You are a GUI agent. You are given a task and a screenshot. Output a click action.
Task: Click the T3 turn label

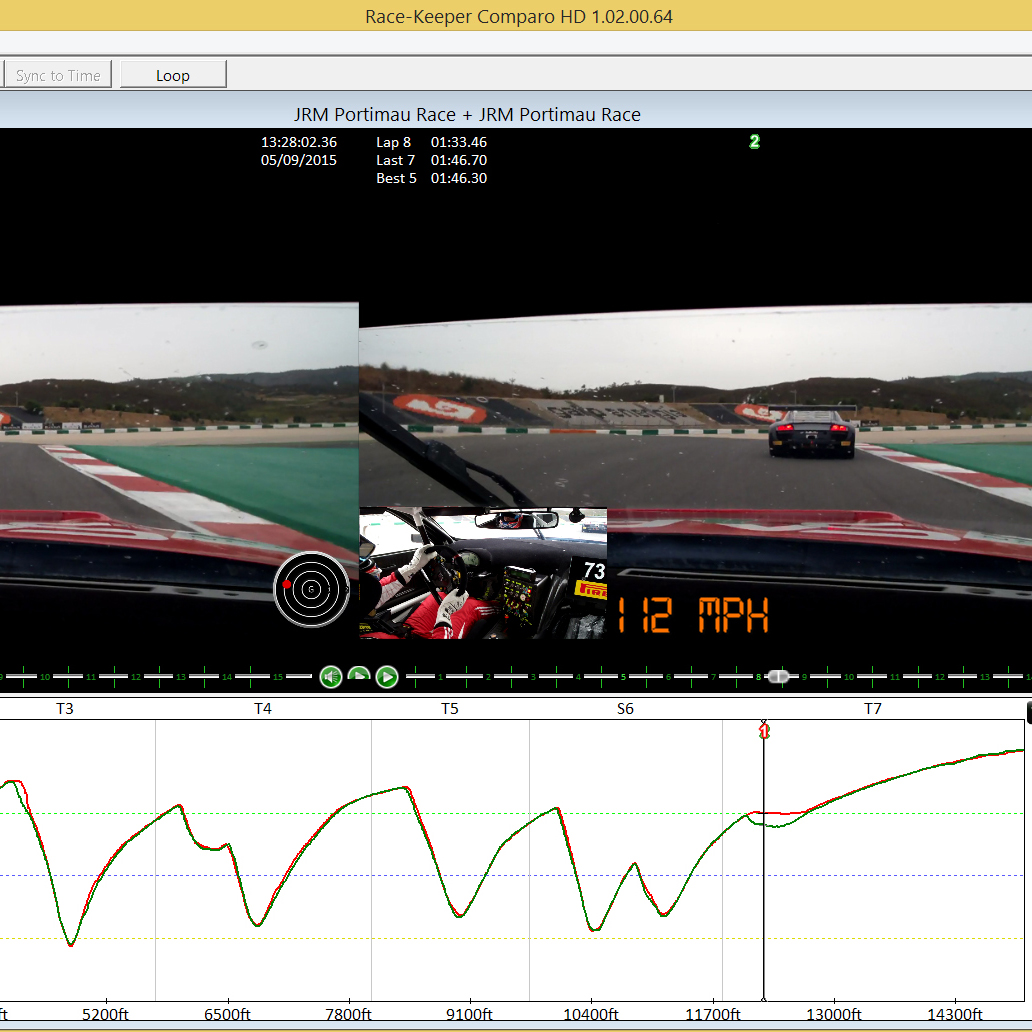[64, 709]
